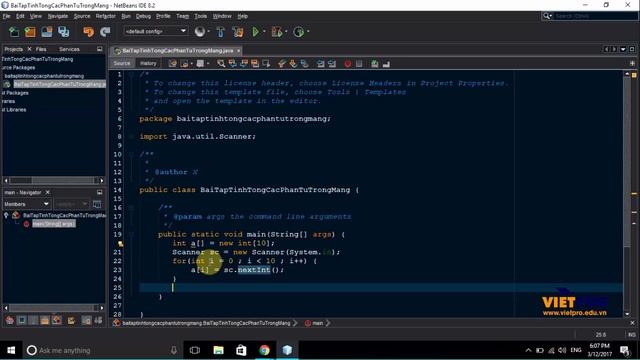Screen dimensions: 640x360
Task: Click the globe browser icon in main toolbar
Action: (200, 31)
